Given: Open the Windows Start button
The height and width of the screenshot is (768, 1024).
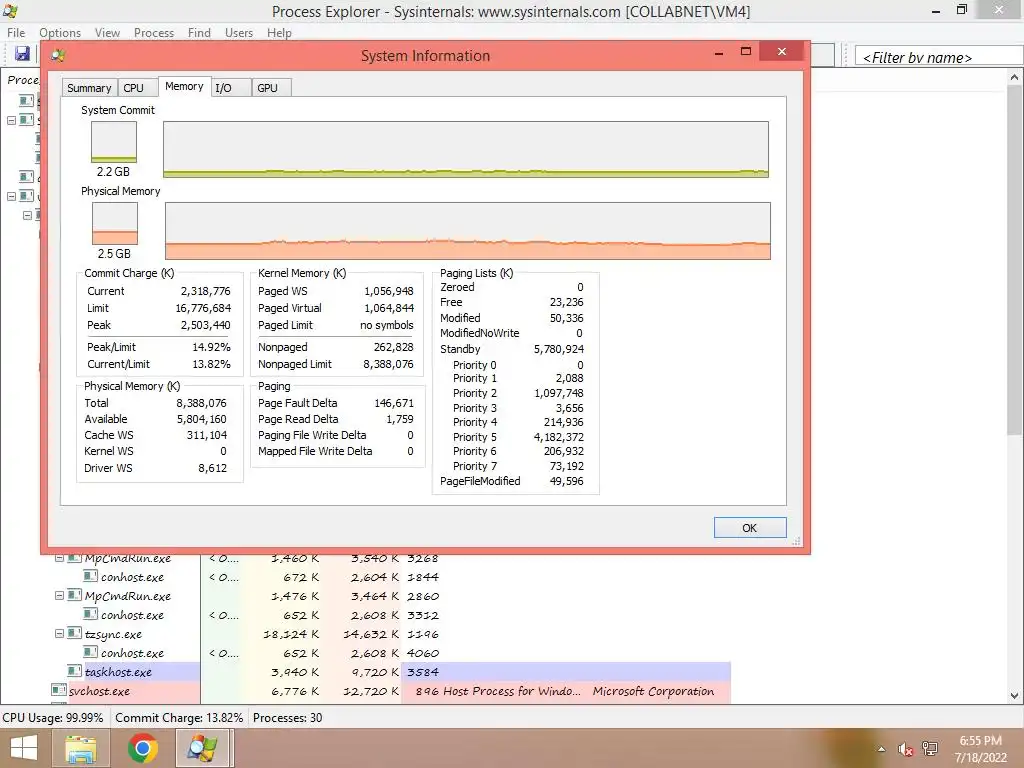Looking at the screenshot, I should [24, 748].
